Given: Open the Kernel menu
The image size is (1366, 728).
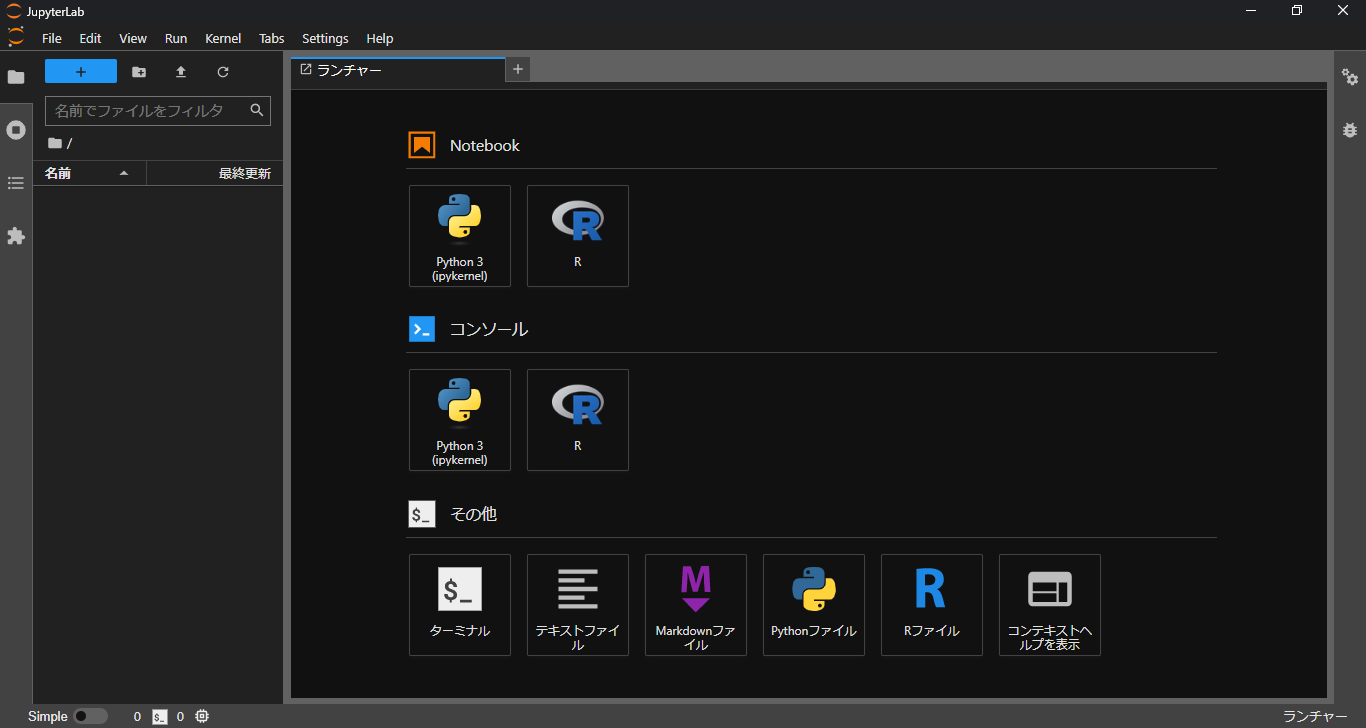Looking at the screenshot, I should tap(223, 38).
